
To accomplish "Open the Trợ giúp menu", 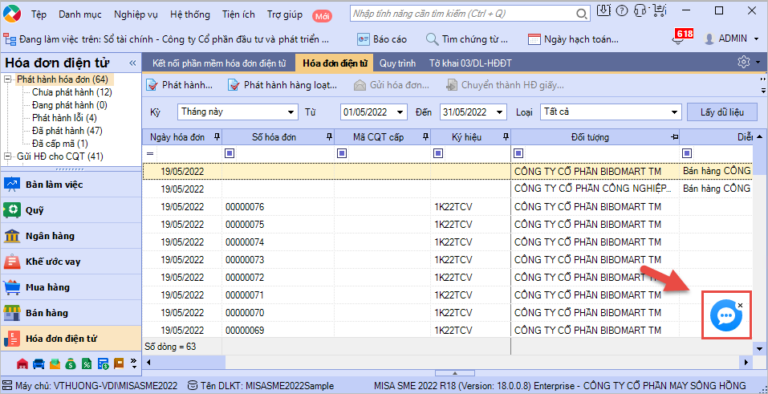I will click(x=285, y=14).
